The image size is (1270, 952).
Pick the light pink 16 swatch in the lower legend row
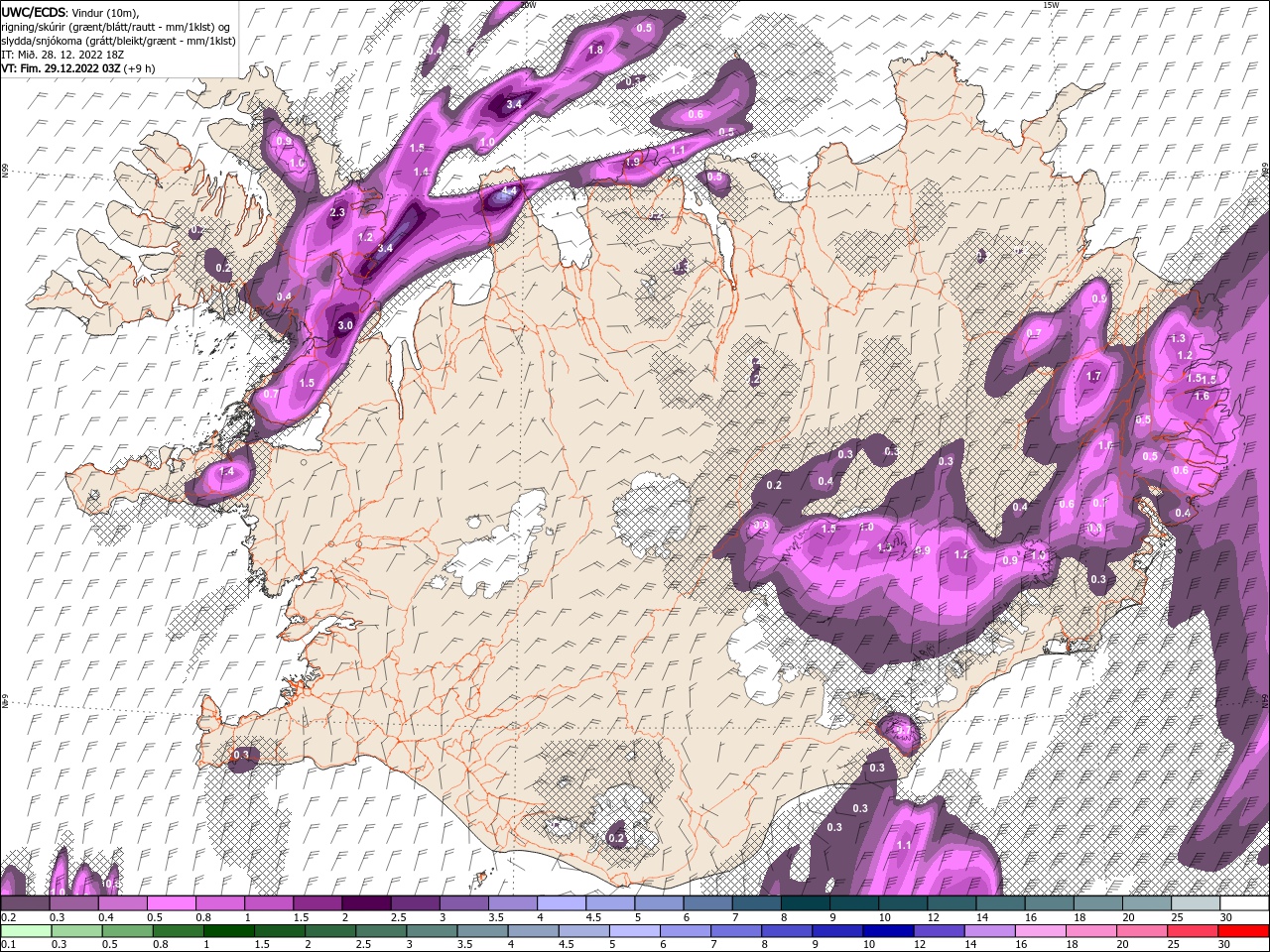tap(1040, 931)
